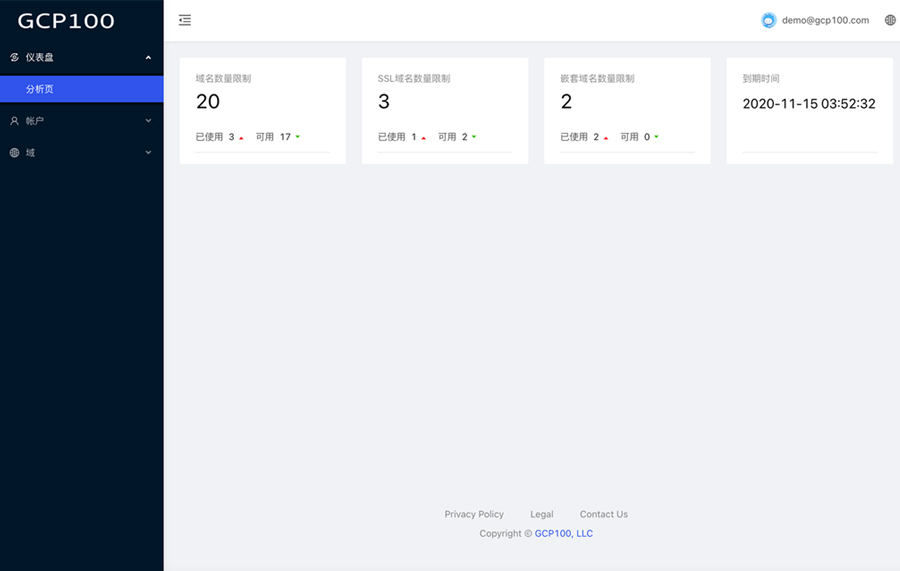
Task: Collapse sidebar using the menu fold icon
Action: tap(185, 20)
